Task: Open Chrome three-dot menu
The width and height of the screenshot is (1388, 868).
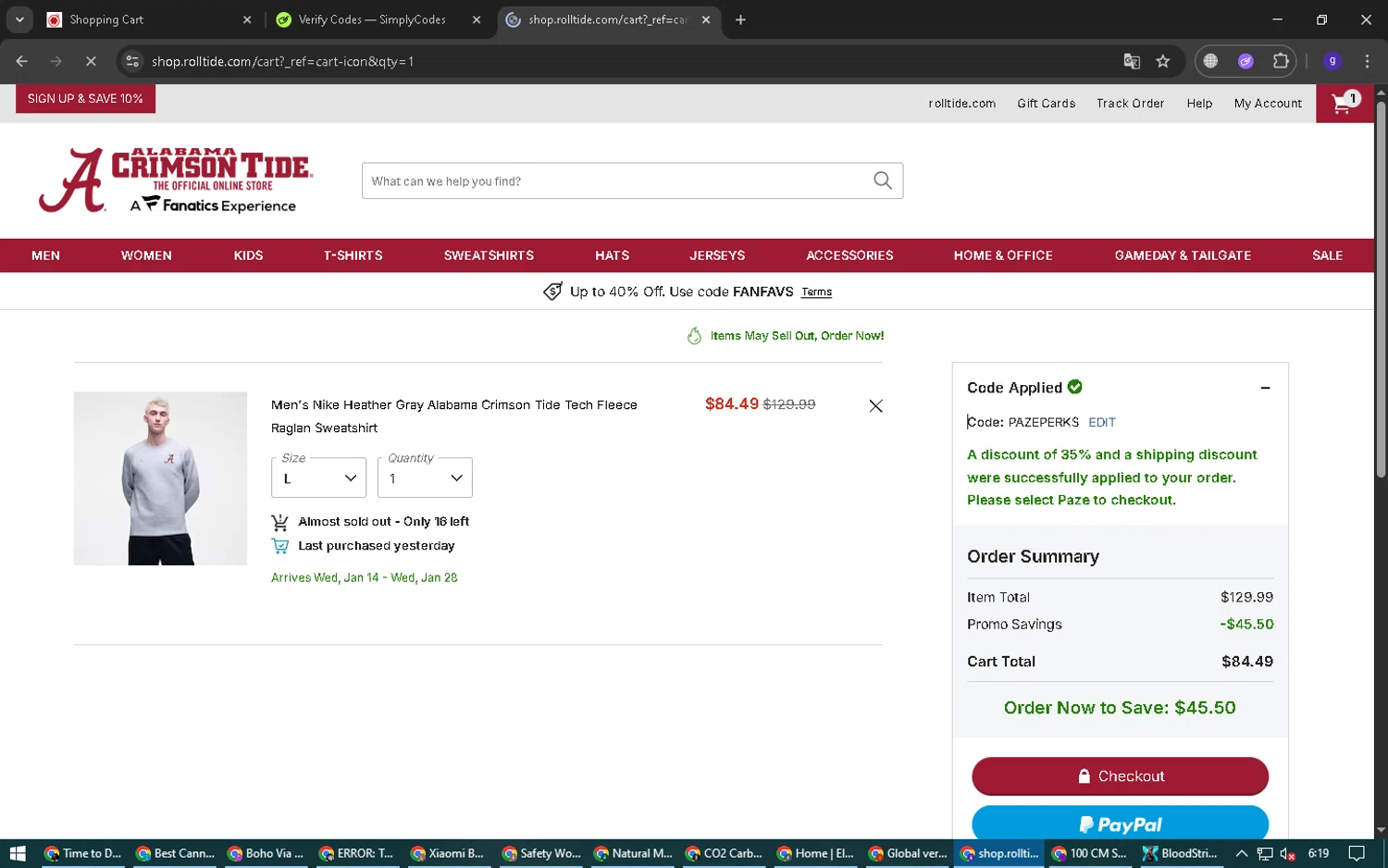Action: tap(1367, 61)
